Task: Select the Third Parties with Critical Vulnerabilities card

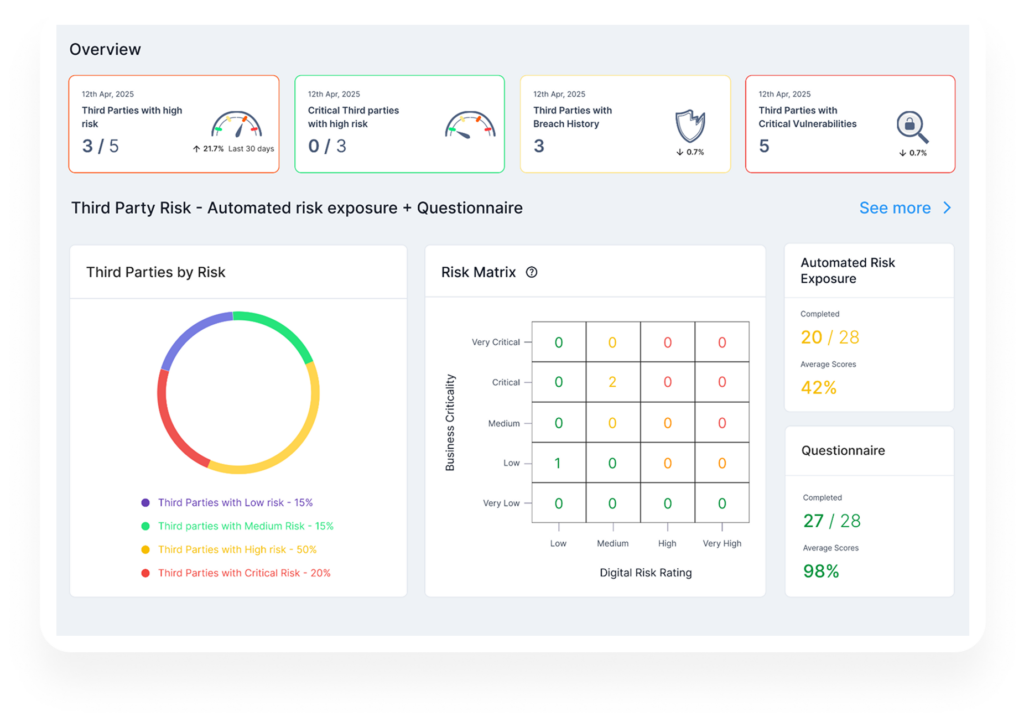Action: (x=850, y=124)
